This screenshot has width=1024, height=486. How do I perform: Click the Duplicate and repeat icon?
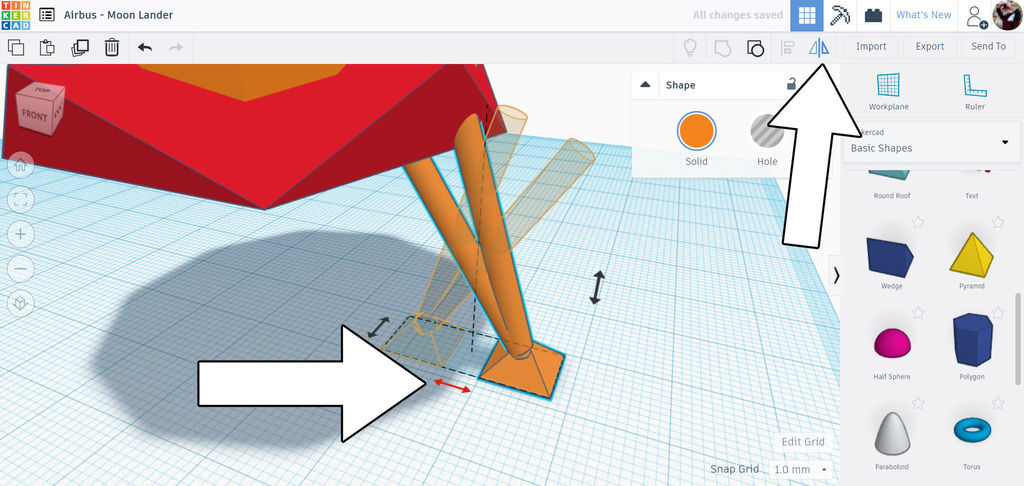tap(80, 47)
